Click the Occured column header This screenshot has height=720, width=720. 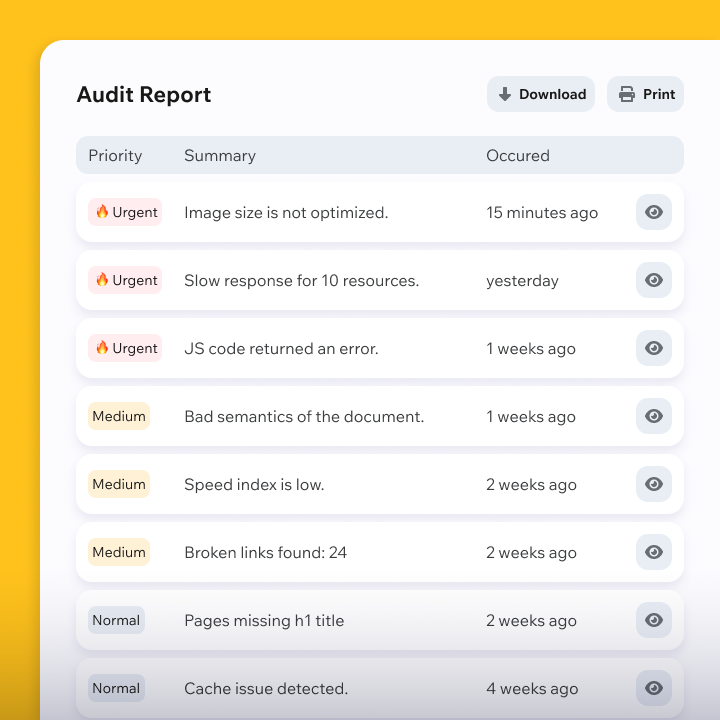tap(518, 155)
